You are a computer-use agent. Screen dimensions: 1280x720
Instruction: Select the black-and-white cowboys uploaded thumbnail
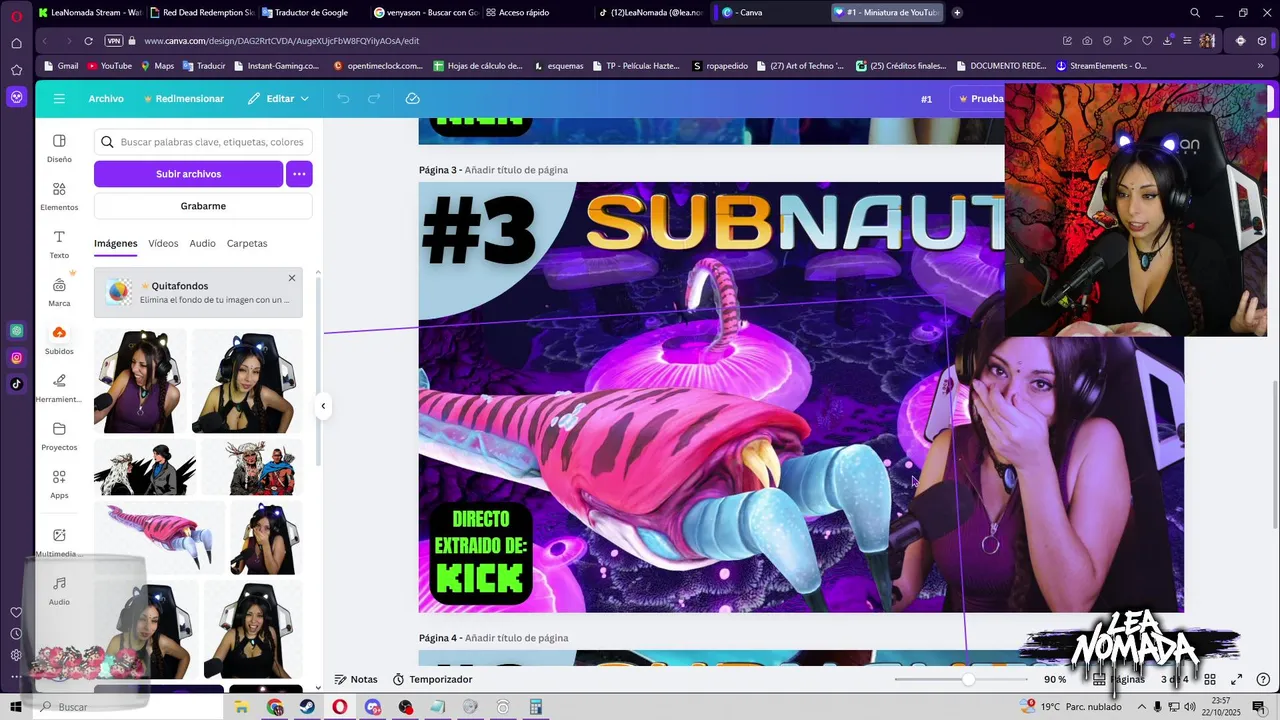(145, 467)
